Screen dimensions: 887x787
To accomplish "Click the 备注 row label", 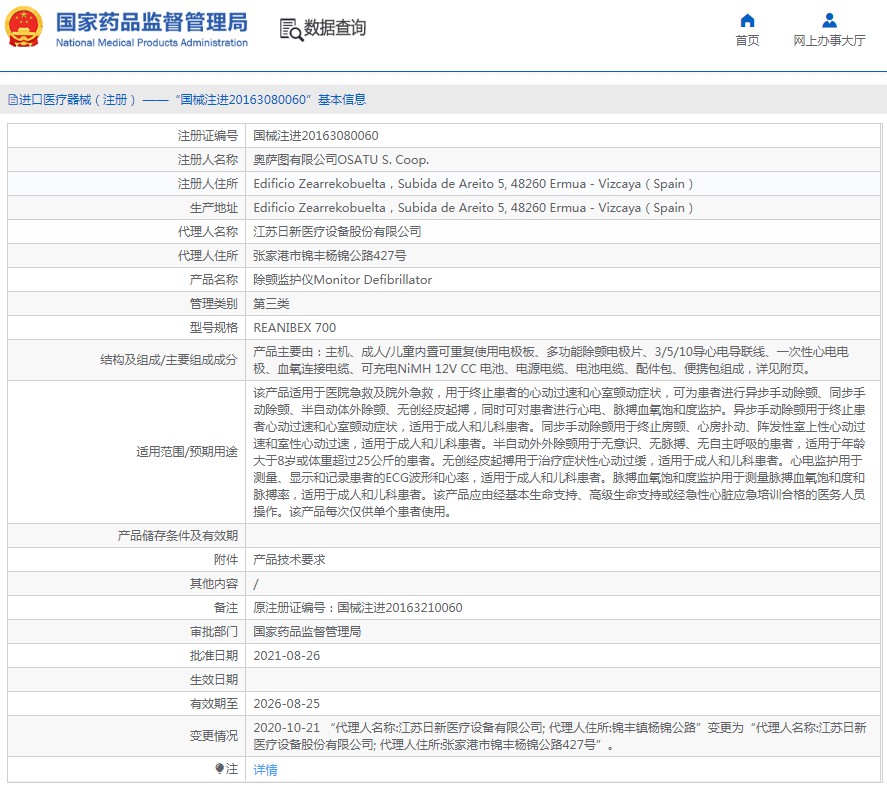I will [226, 608].
